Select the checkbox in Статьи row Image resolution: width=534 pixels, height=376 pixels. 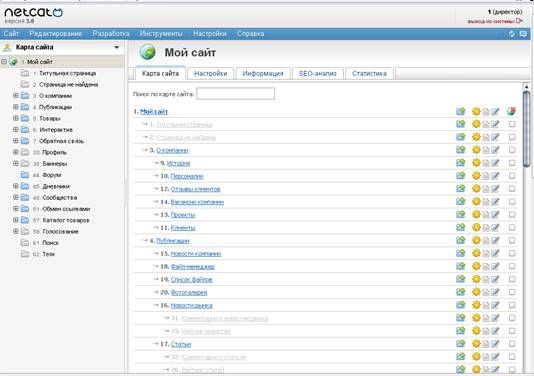point(512,344)
